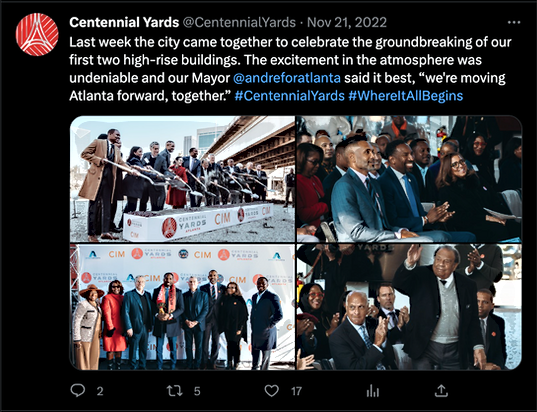537x412 pixels.
Task: Open the groundbreaking shovel ceremony photo
Action: click(x=182, y=179)
